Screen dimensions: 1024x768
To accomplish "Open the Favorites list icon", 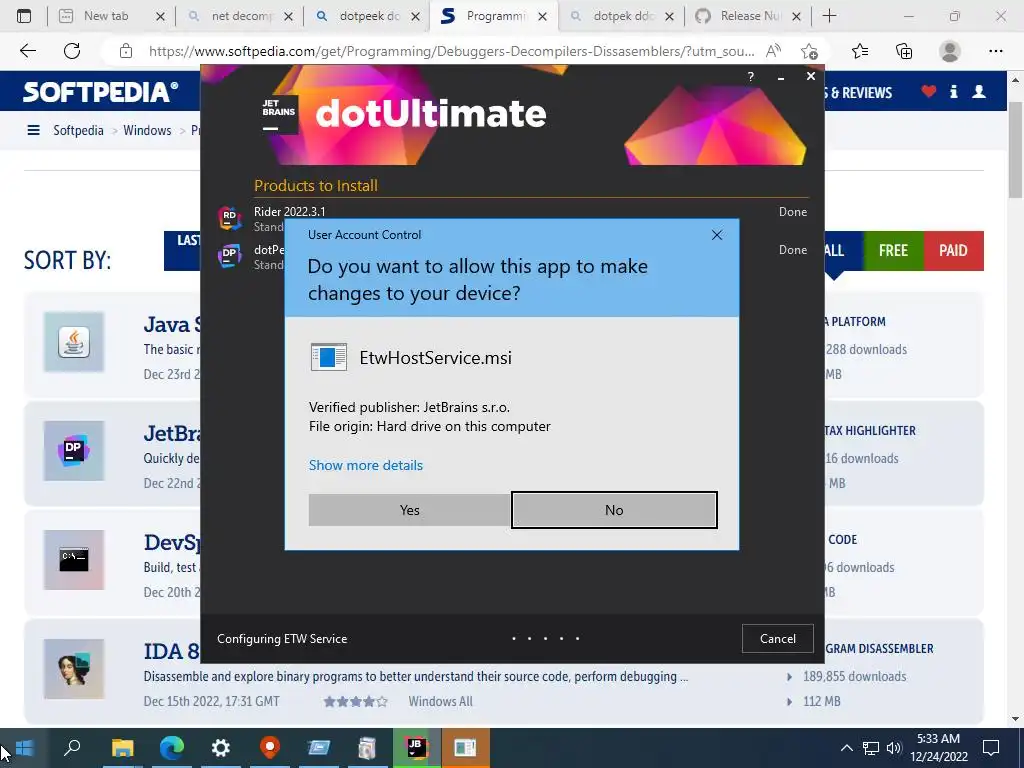I will pyautogui.click(x=860, y=51).
